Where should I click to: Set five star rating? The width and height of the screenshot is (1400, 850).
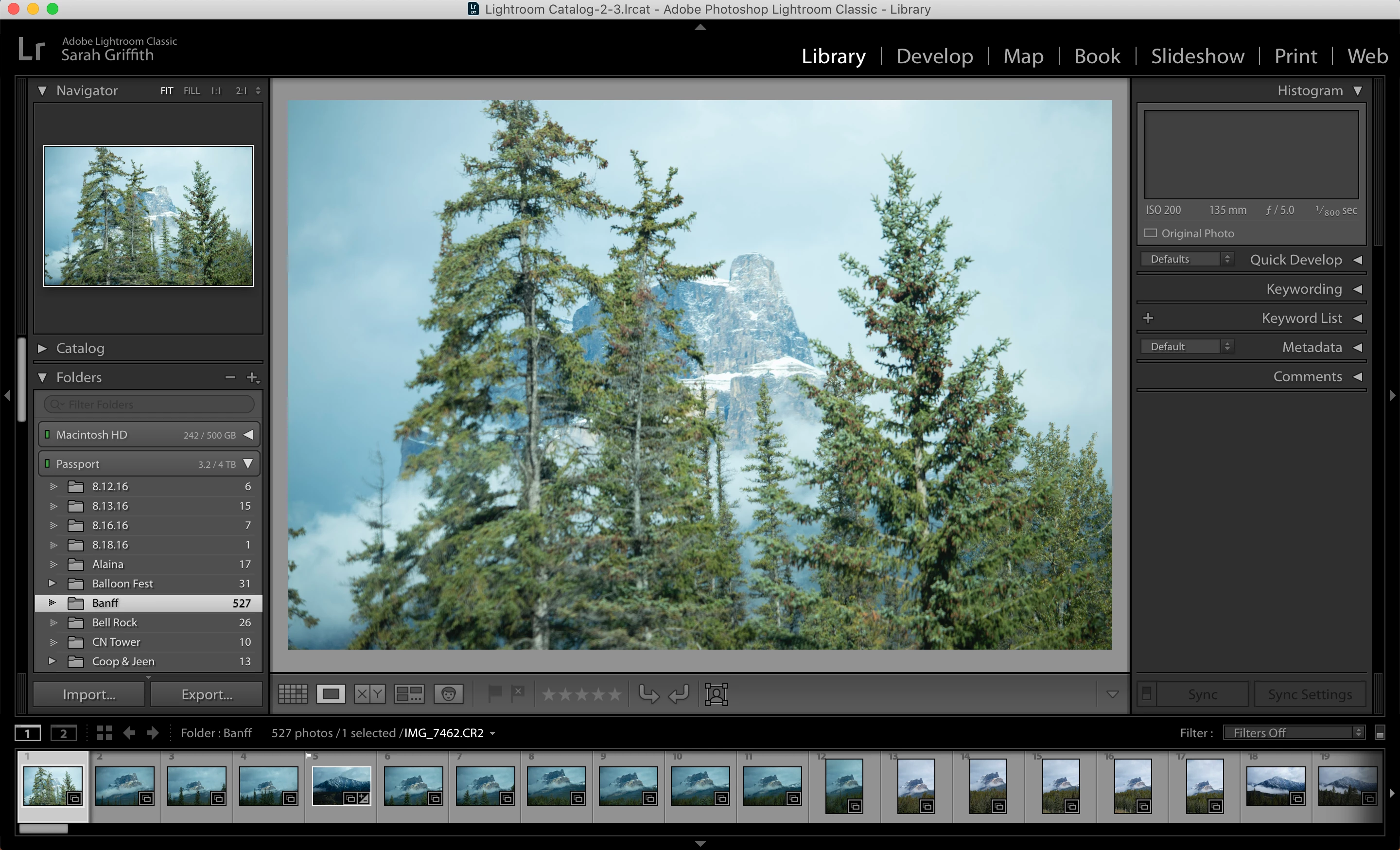[615, 694]
